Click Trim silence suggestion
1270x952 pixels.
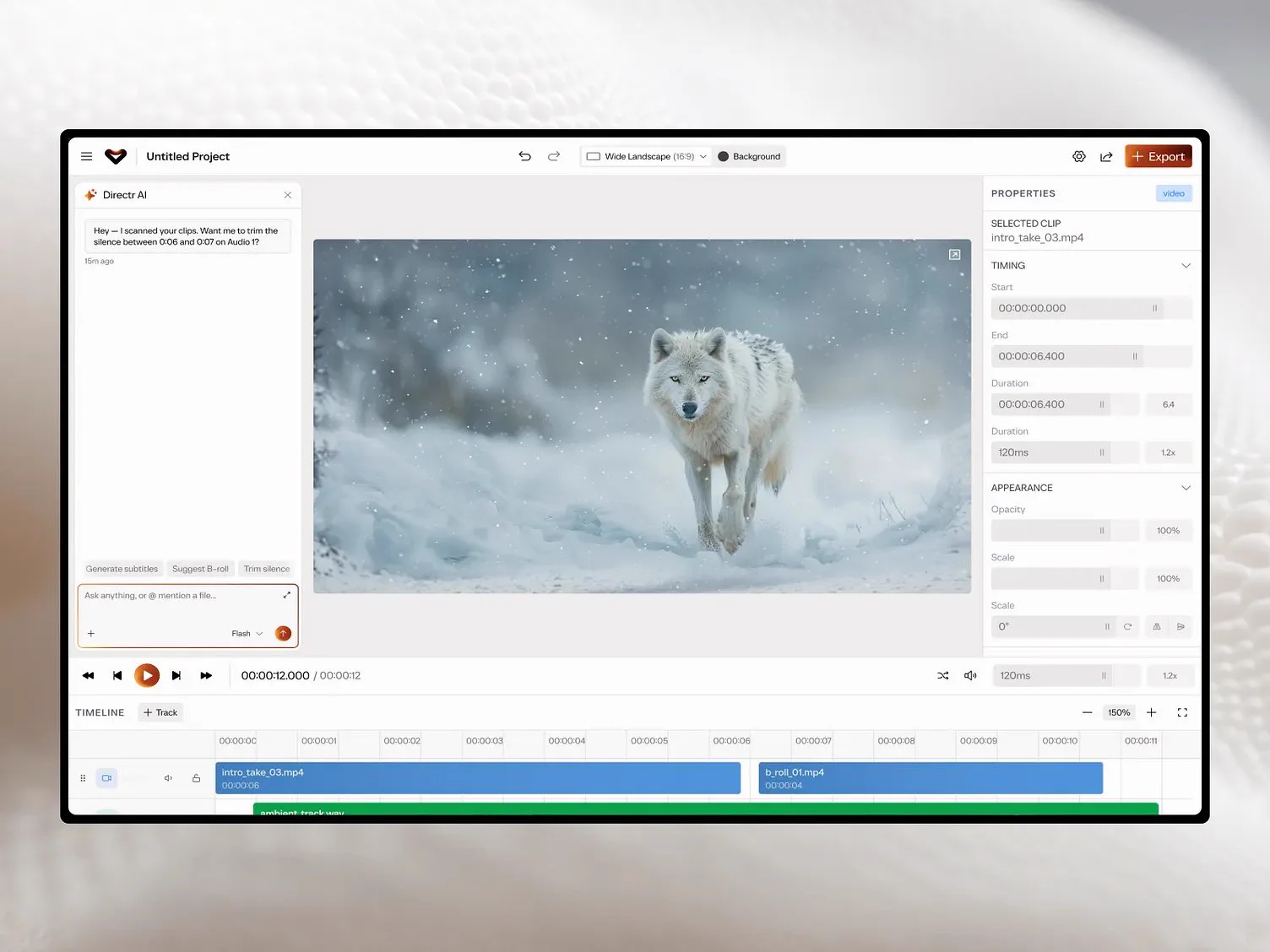pyautogui.click(x=267, y=569)
